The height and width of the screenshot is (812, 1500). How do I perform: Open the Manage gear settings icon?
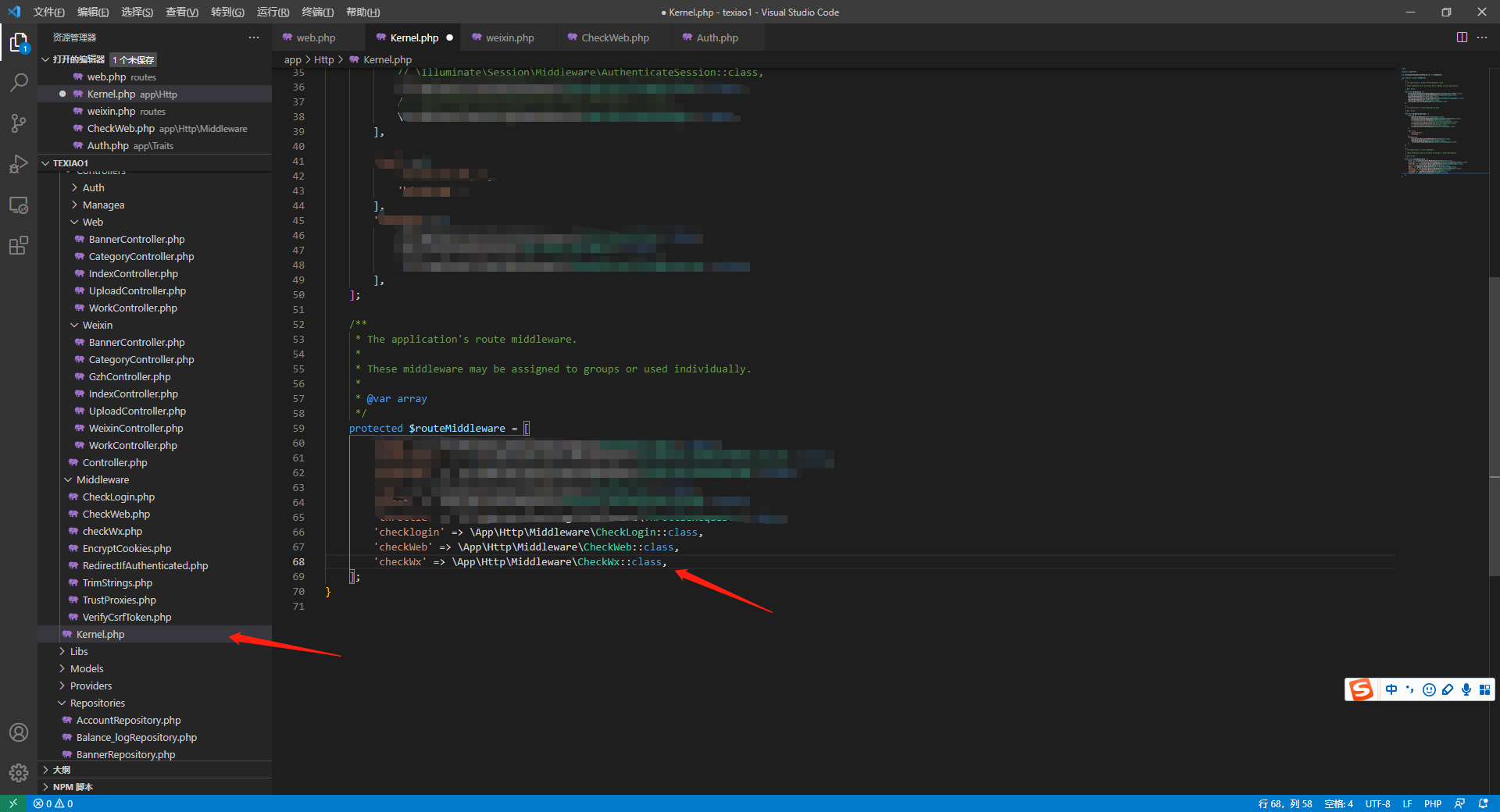[19, 773]
